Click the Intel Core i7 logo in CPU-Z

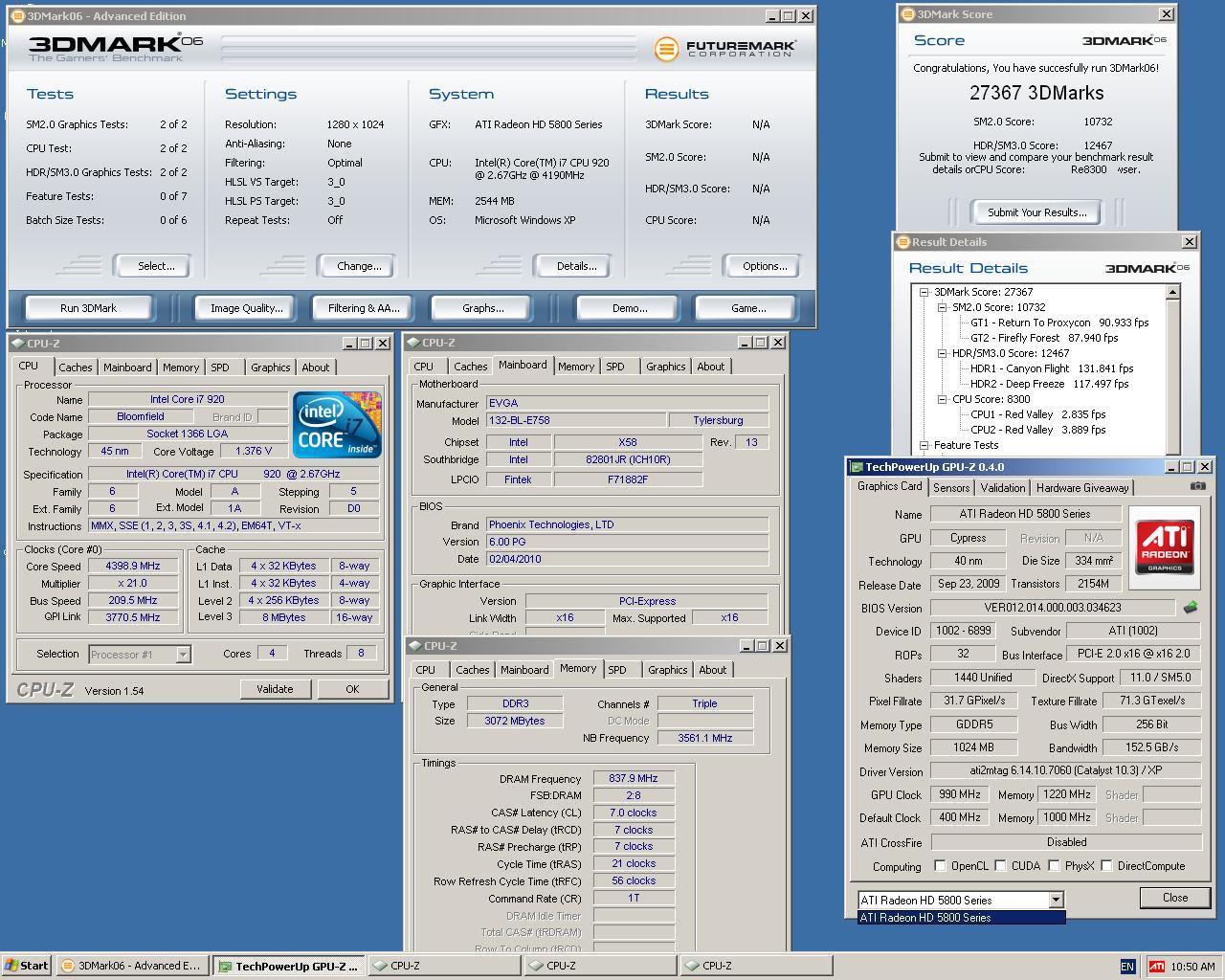click(336, 424)
